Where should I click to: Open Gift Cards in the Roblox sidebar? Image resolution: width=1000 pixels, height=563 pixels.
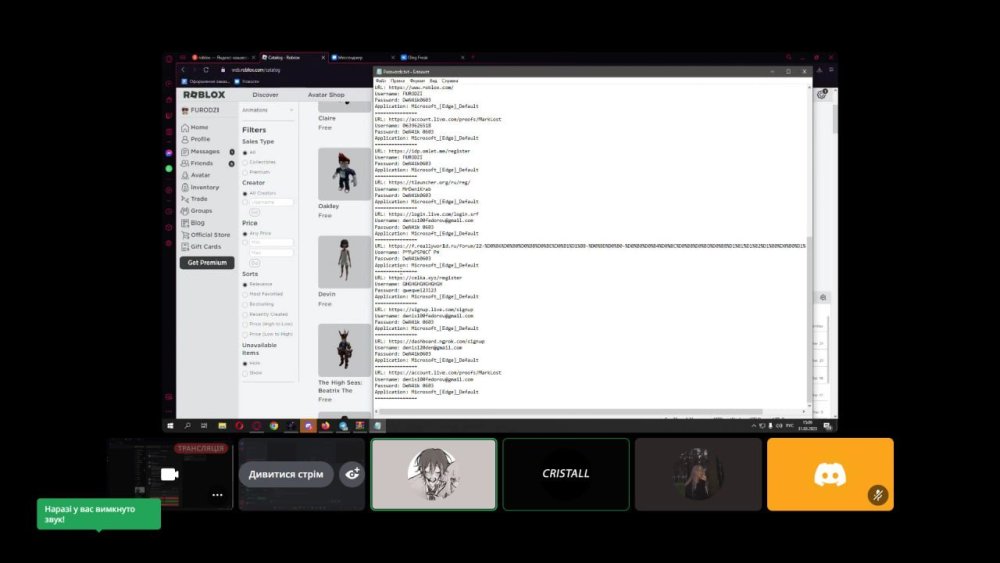(201, 247)
